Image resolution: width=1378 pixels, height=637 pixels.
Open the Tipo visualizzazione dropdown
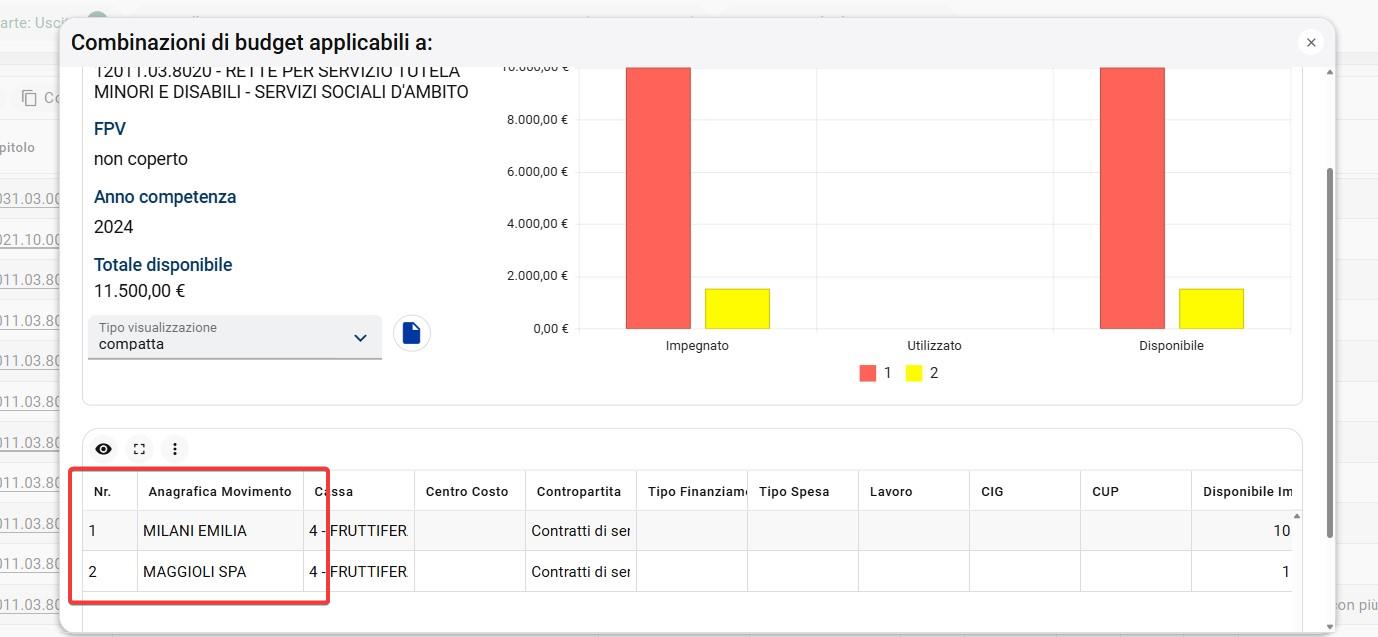[x=235, y=337]
